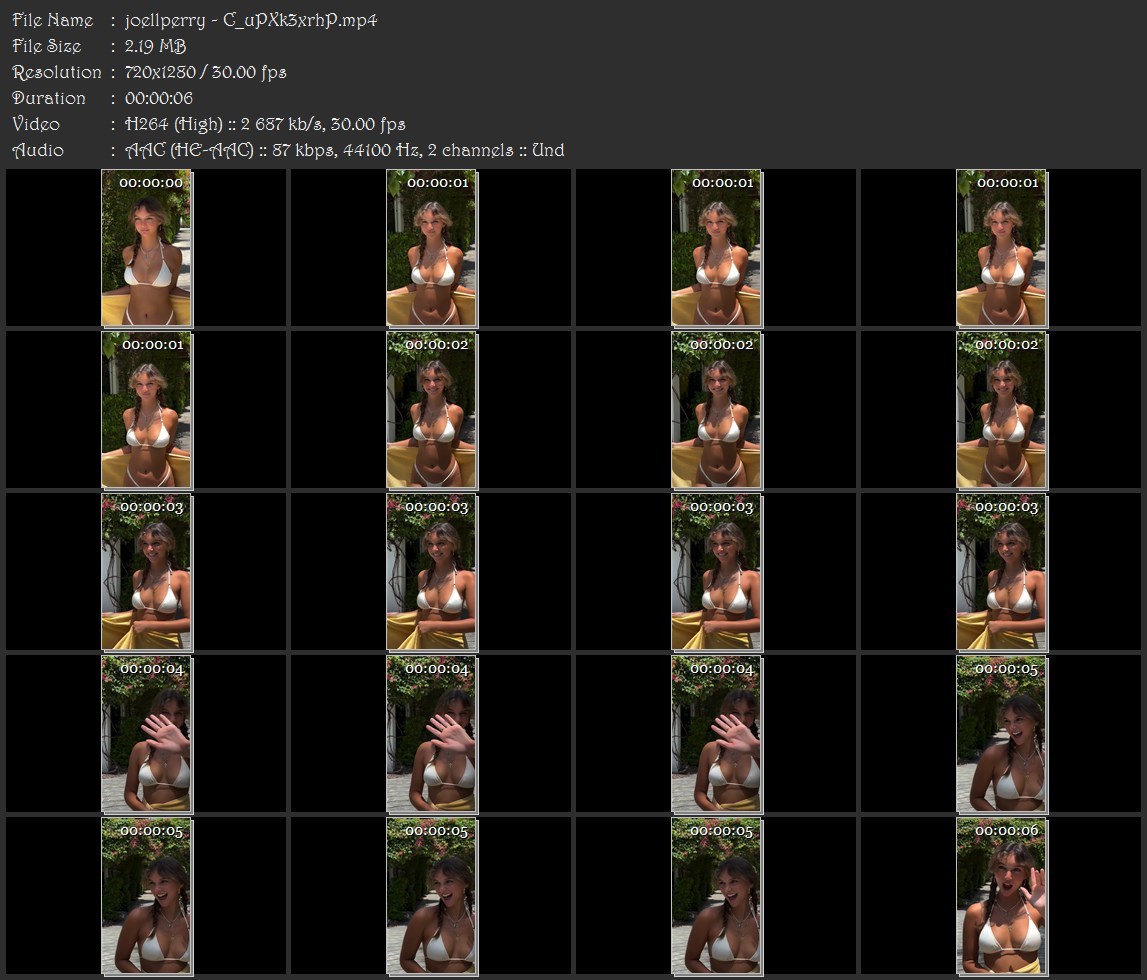Select the 00:00:01 thumbnail beside the 00:00:02 frames
This screenshot has height=980, width=1147.
[146, 410]
